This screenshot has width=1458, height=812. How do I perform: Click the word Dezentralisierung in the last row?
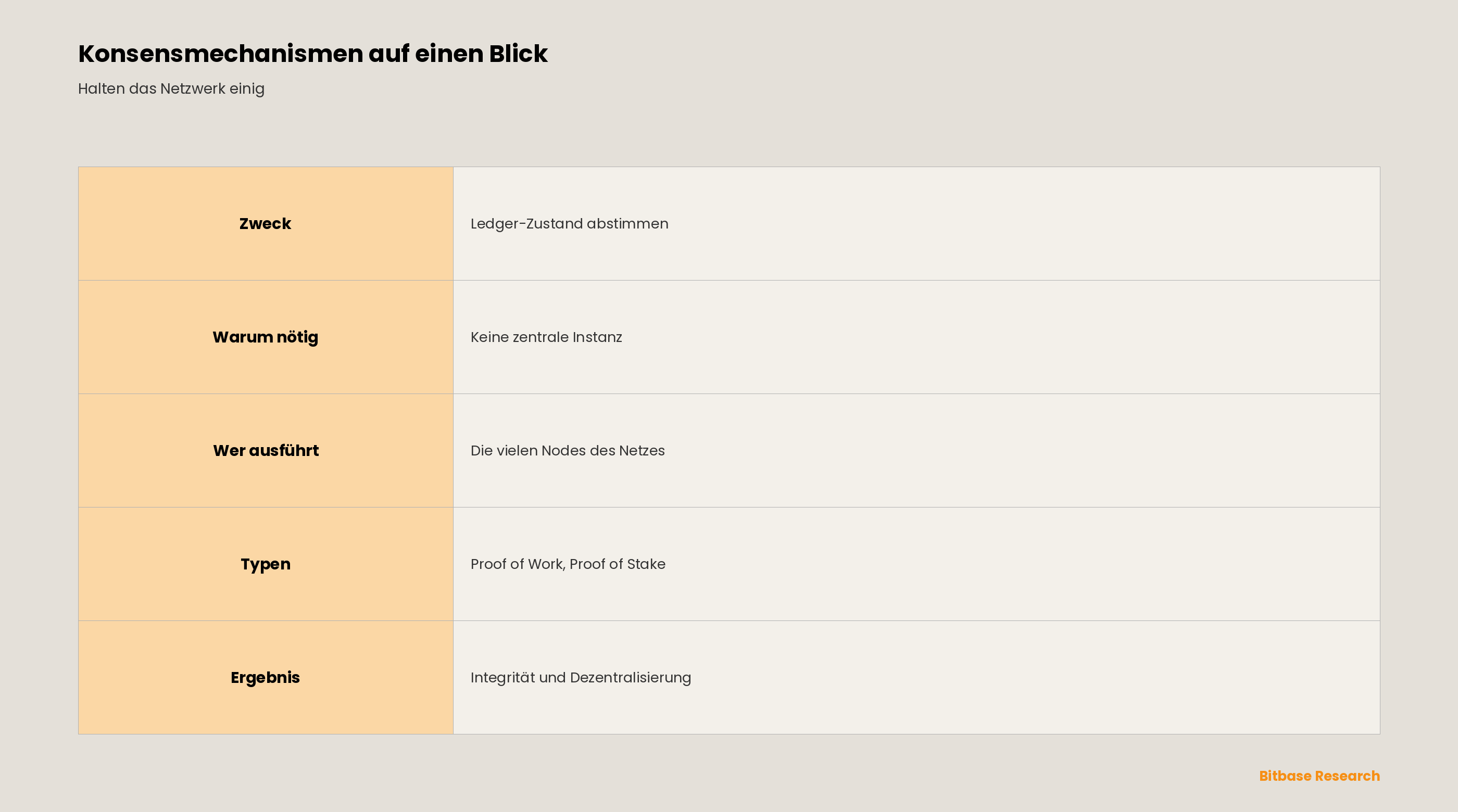pos(631,678)
